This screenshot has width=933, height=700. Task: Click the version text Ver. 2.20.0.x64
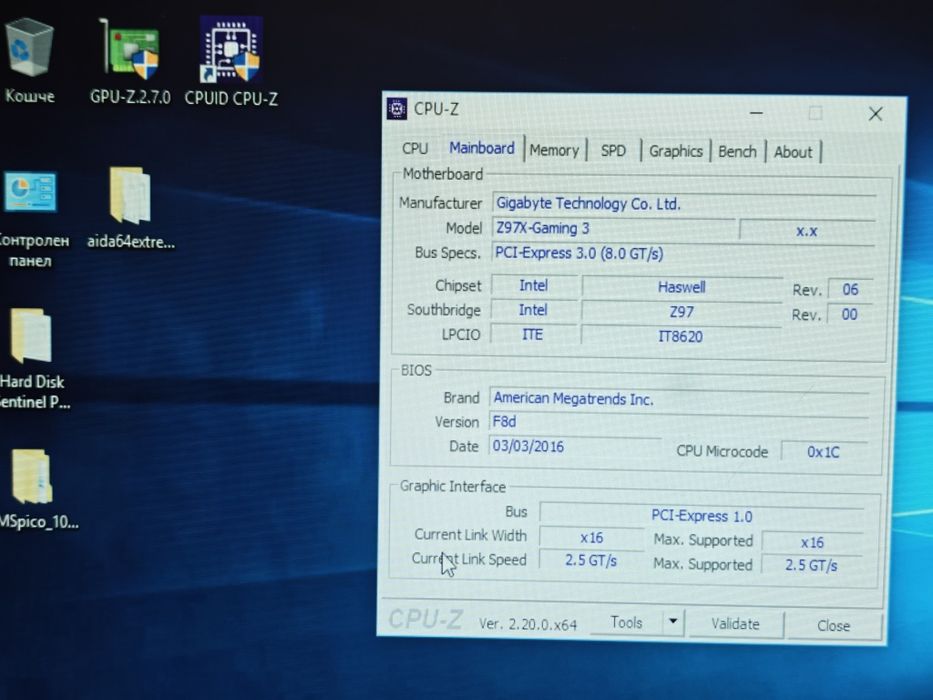pos(528,624)
